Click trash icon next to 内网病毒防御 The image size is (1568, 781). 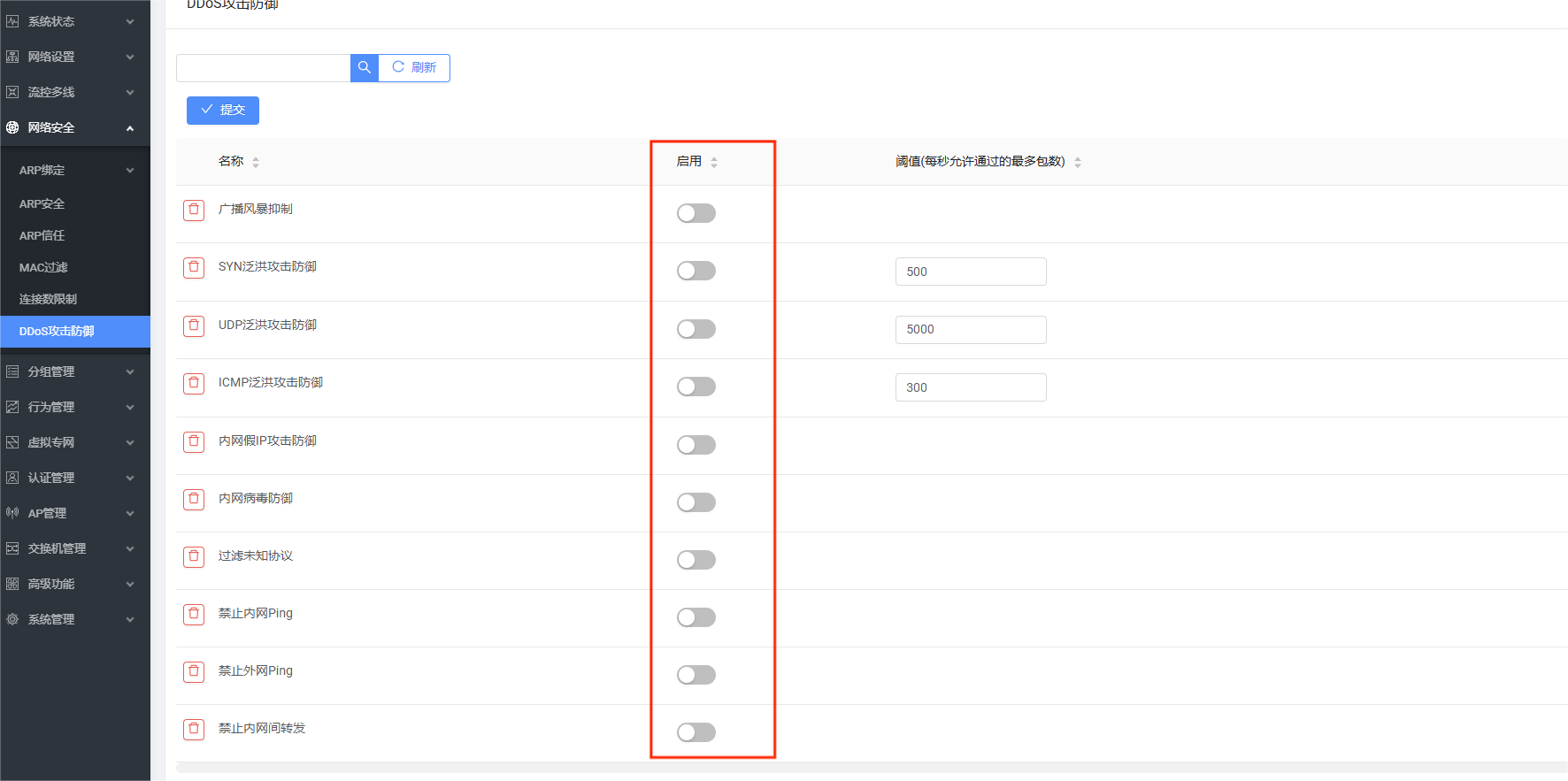pos(194,499)
